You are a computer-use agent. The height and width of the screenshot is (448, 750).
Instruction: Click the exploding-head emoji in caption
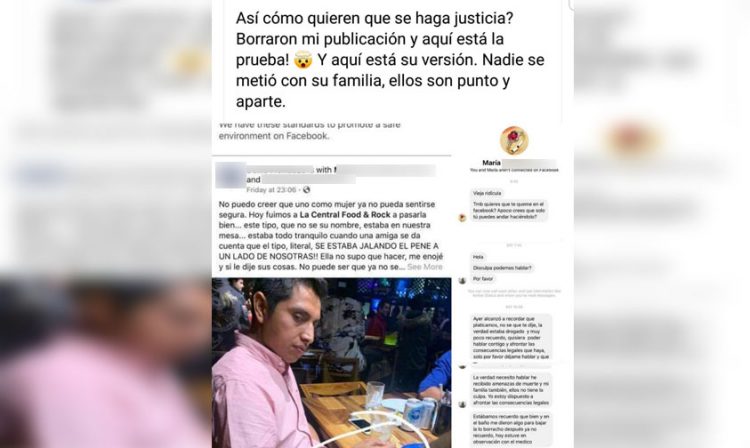(x=303, y=60)
